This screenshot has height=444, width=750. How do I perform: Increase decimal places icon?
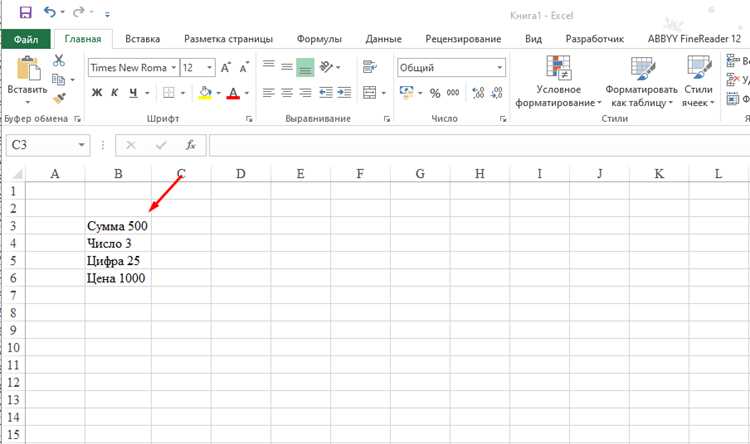[478, 92]
